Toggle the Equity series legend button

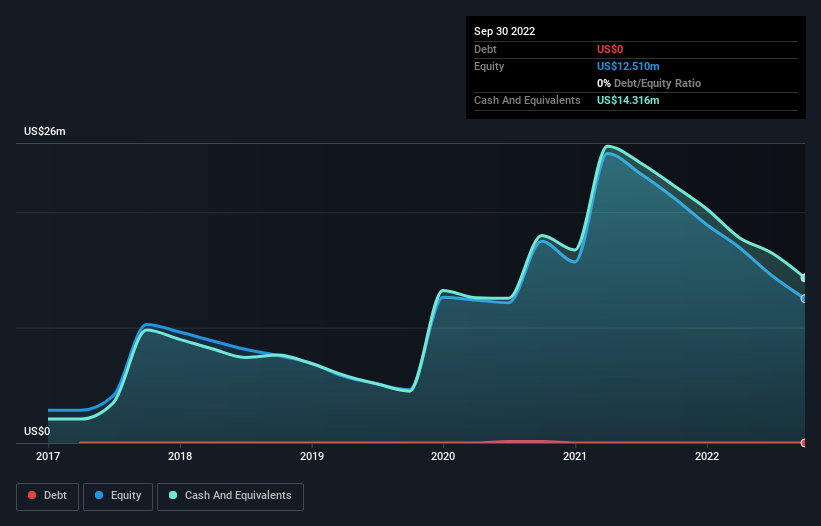(118, 496)
